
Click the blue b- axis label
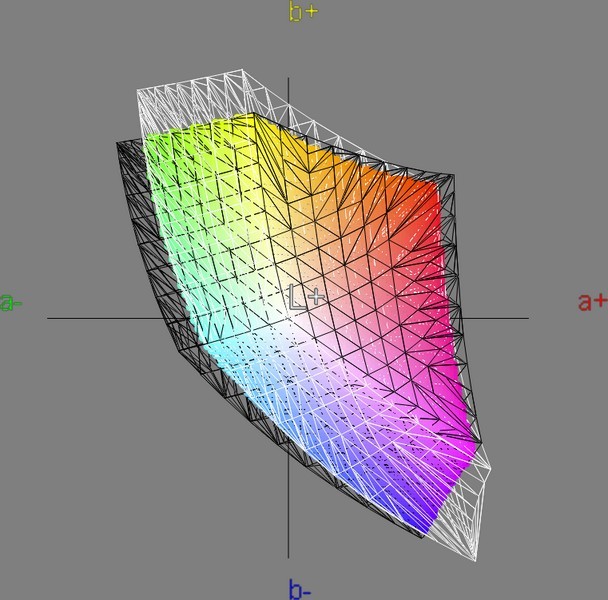[x=299, y=589]
